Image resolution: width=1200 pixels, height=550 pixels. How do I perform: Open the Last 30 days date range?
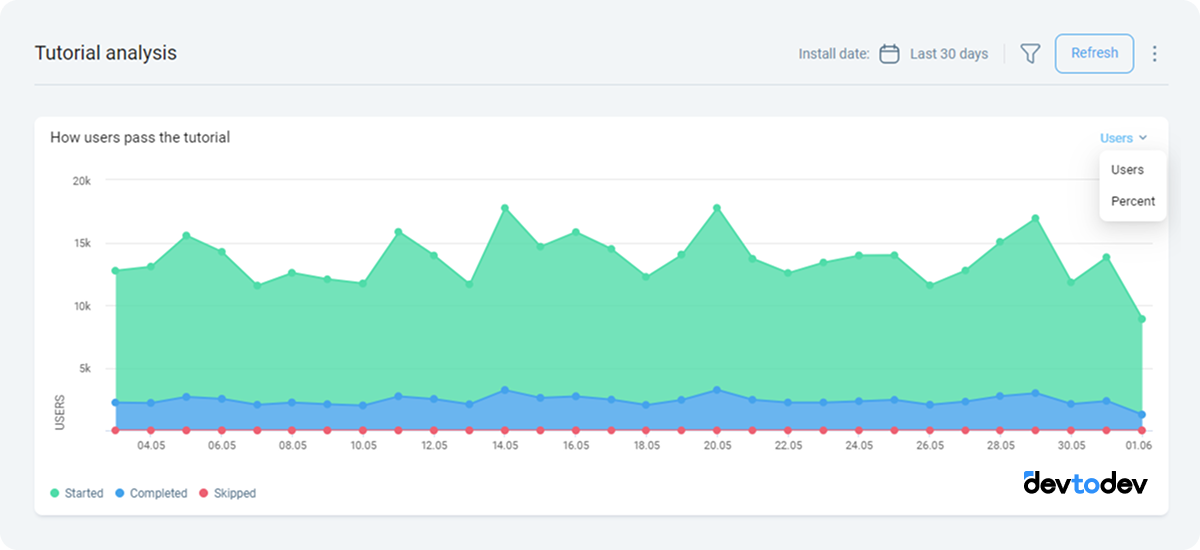tap(948, 54)
